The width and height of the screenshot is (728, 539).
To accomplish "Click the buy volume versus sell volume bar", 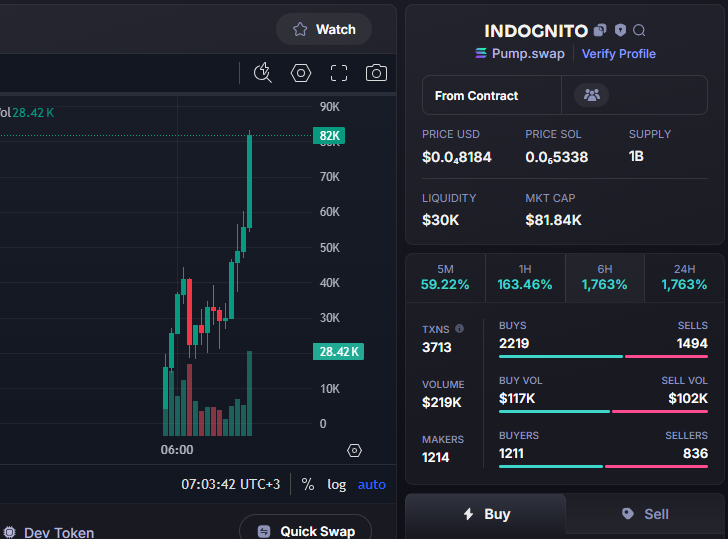I will tap(603, 411).
